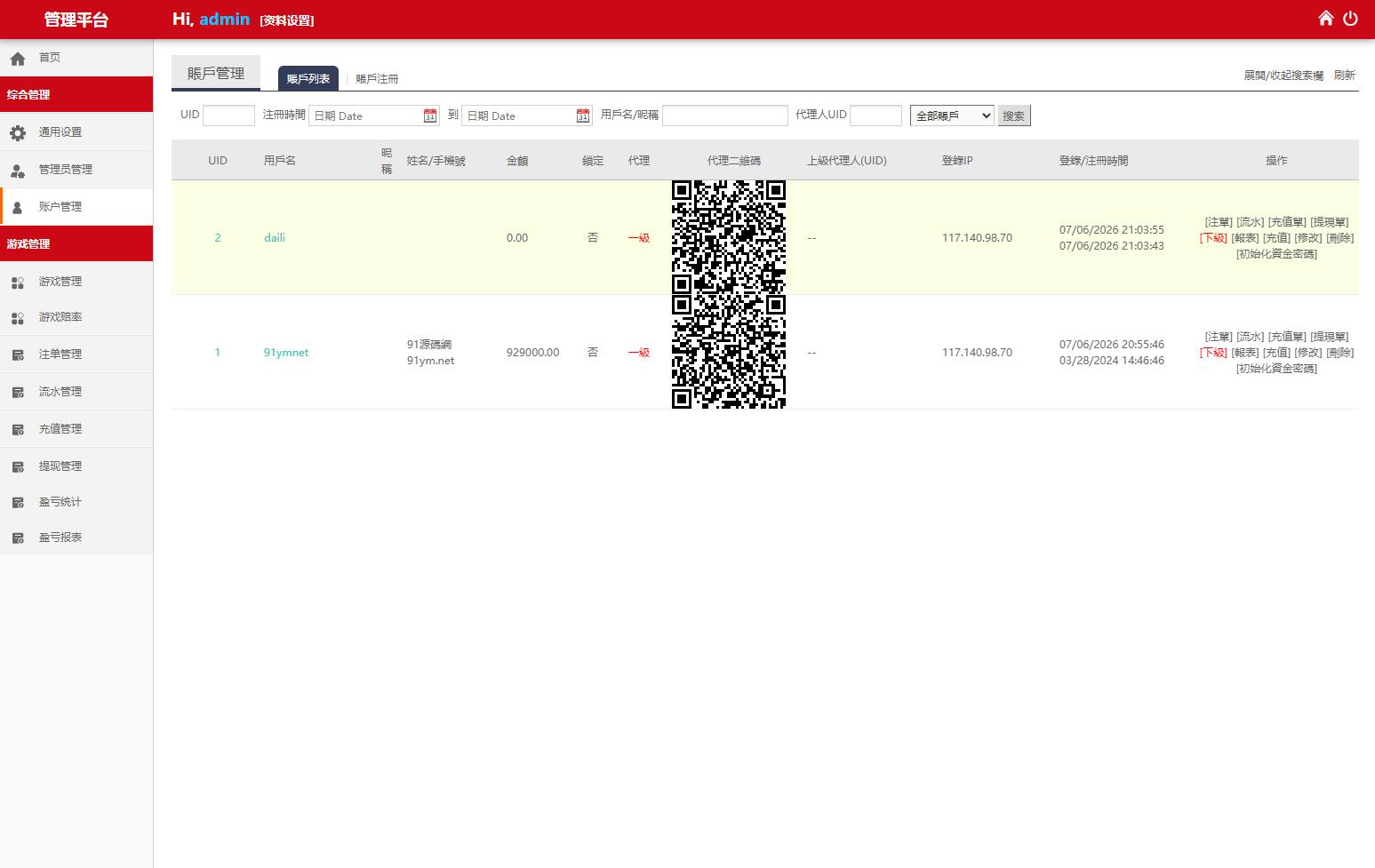Click the gear icon beside 通用设置

click(18, 133)
